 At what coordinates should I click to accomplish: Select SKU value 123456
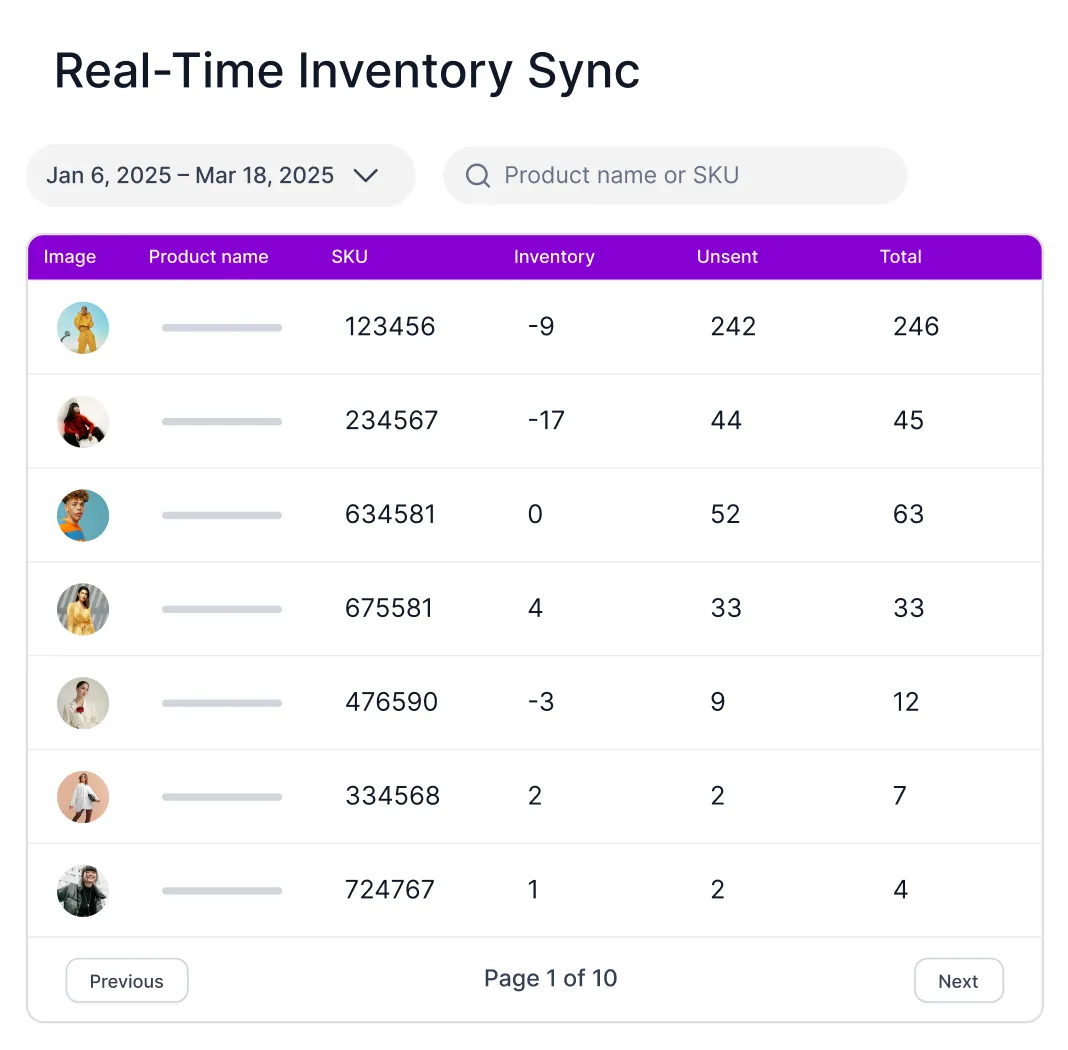pyautogui.click(x=390, y=327)
